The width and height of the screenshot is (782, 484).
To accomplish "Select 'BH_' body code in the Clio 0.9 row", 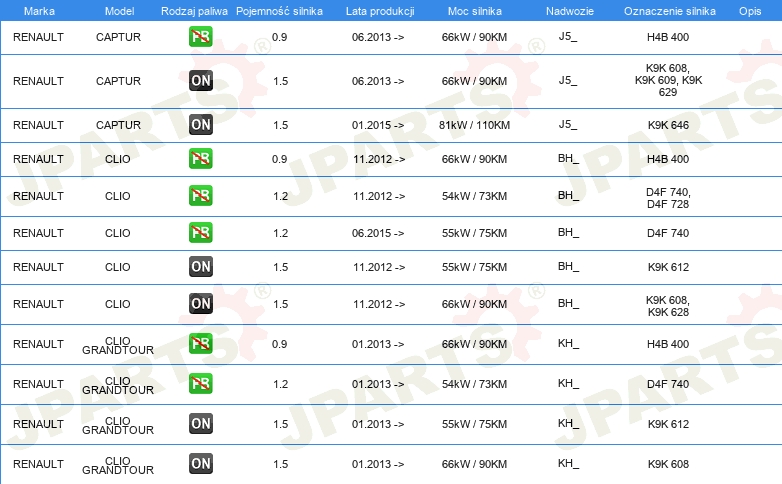I will click(569, 159).
